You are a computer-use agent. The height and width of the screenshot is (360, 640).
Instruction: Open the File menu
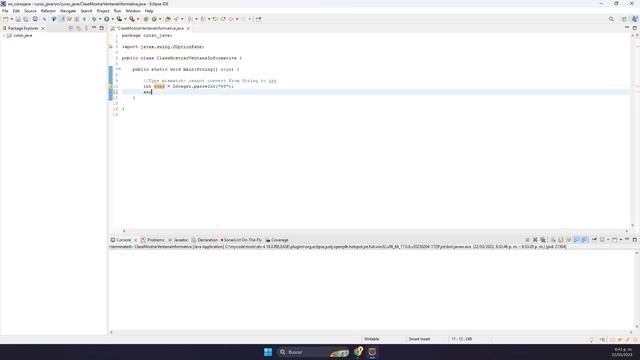(x=5, y=11)
